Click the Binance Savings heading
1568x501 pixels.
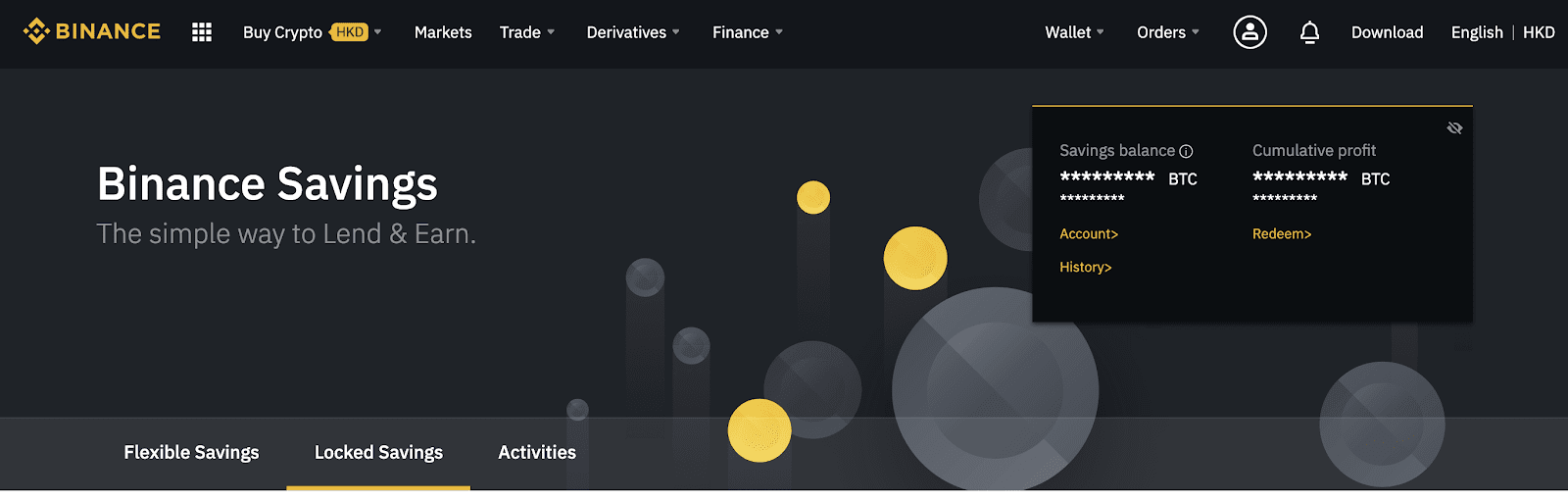268,183
